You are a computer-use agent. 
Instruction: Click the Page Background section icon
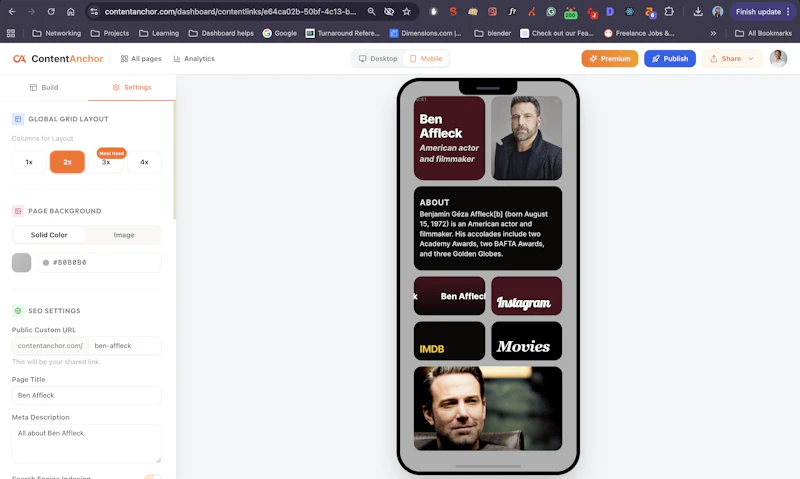click(x=18, y=211)
